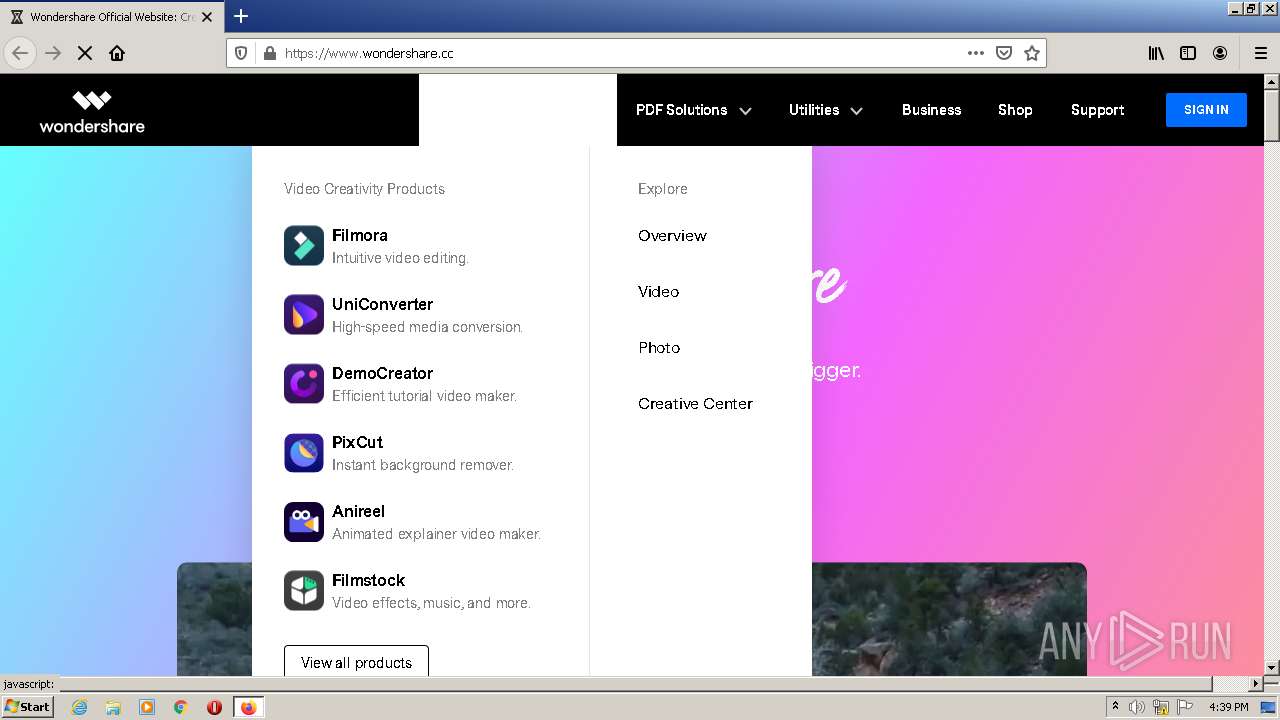Click 'Intuitive video editing.' description
Viewport: 1280px width, 720px height.
400,258
